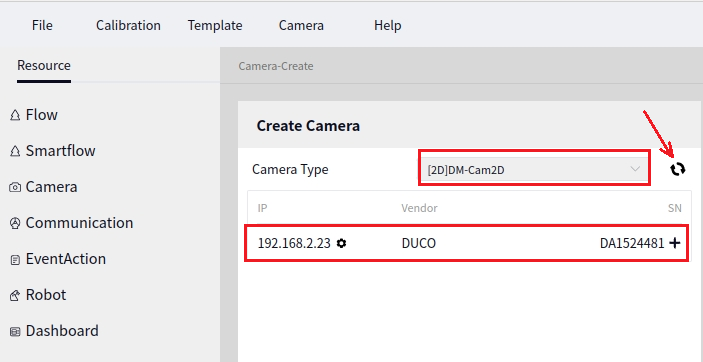The height and width of the screenshot is (362, 703).
Task: Open the File menu
Action: tap(42, 25)
